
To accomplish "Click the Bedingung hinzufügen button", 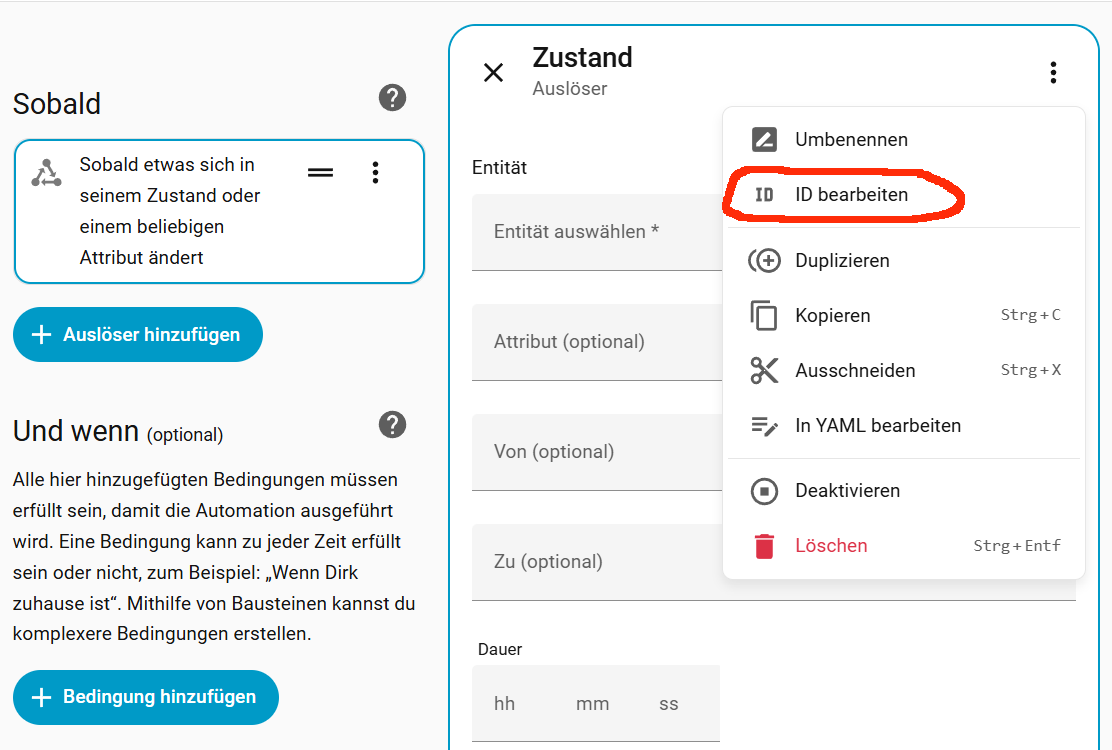I will click(146, 697).
